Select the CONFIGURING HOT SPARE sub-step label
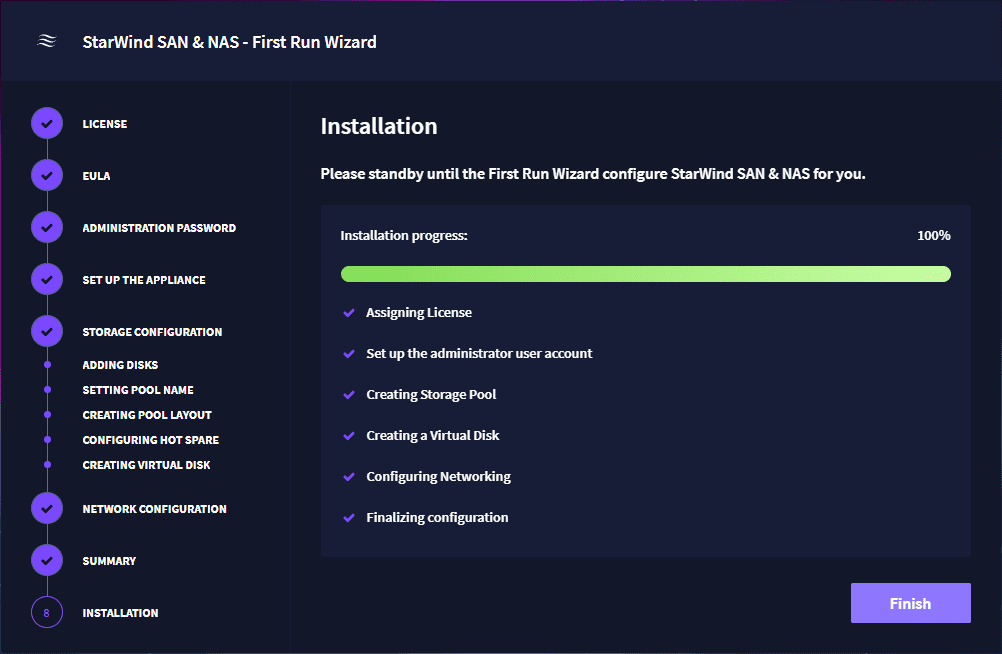This screenshot has height=654, width=1002. point(151,440)
